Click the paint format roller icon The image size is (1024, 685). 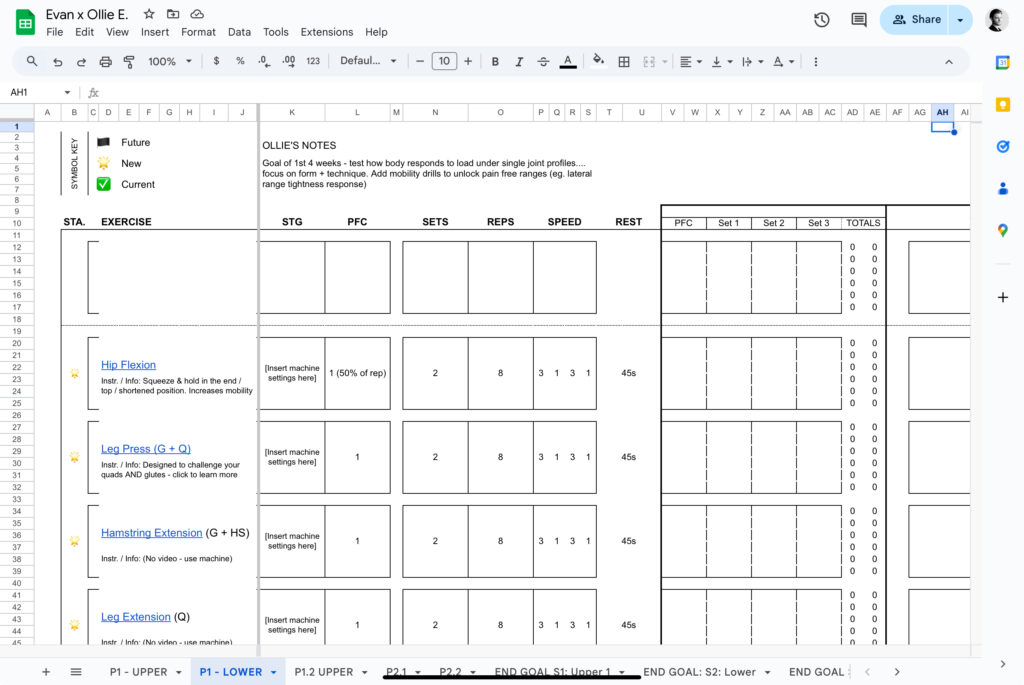click(x=129, y=61)
